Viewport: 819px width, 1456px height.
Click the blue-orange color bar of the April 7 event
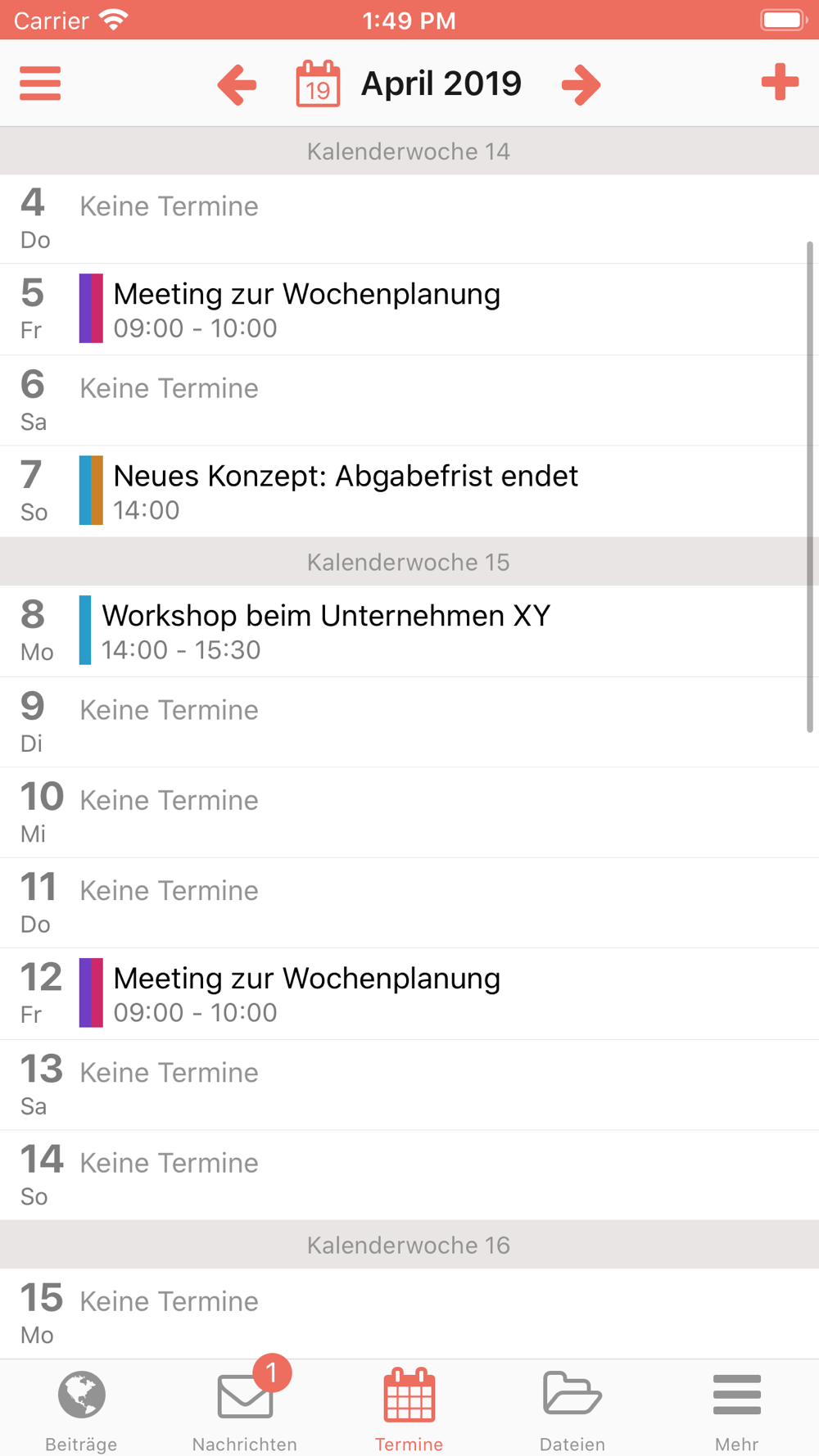(x=91, y=491)
